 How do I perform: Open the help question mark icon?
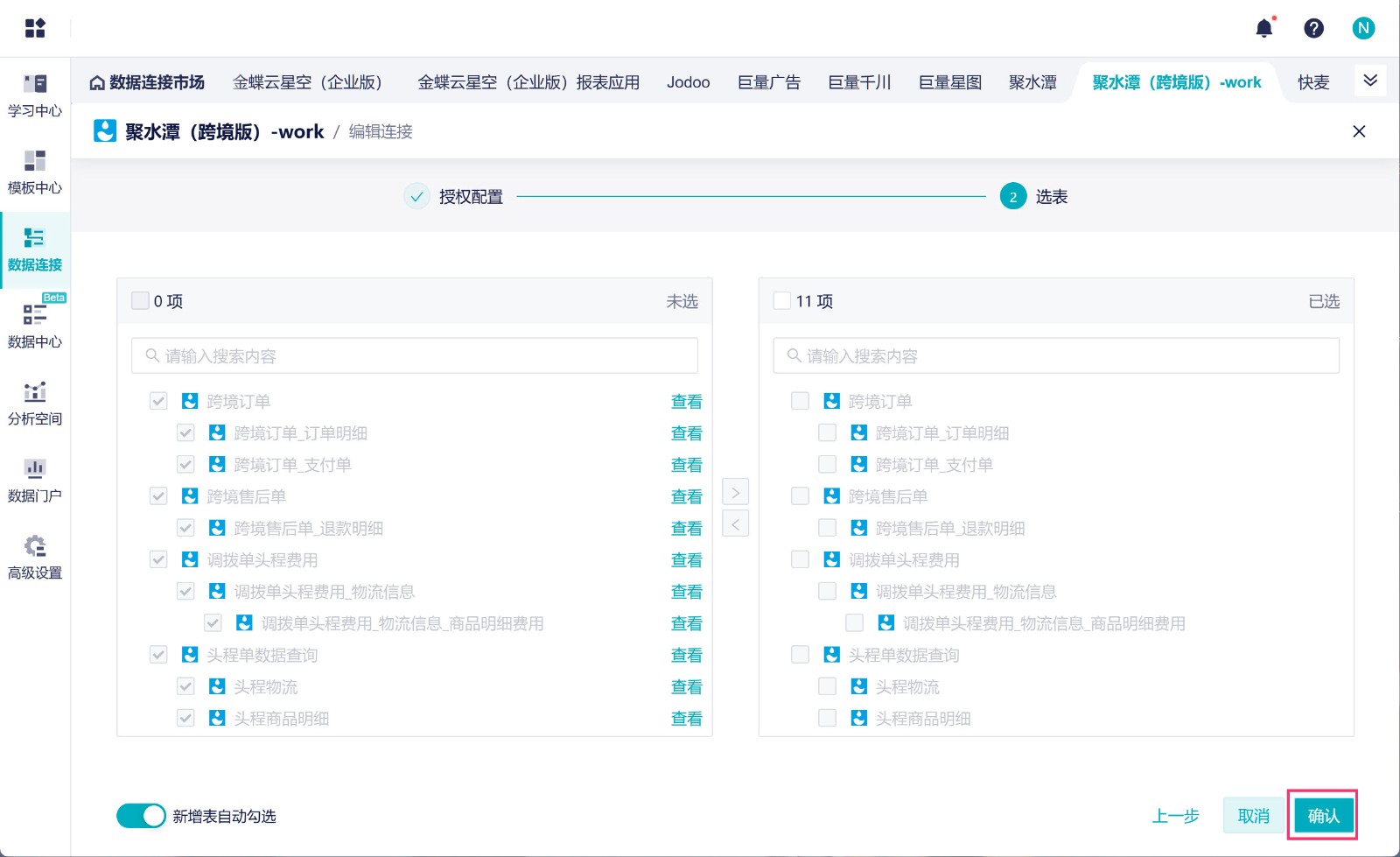[1313, 28]
